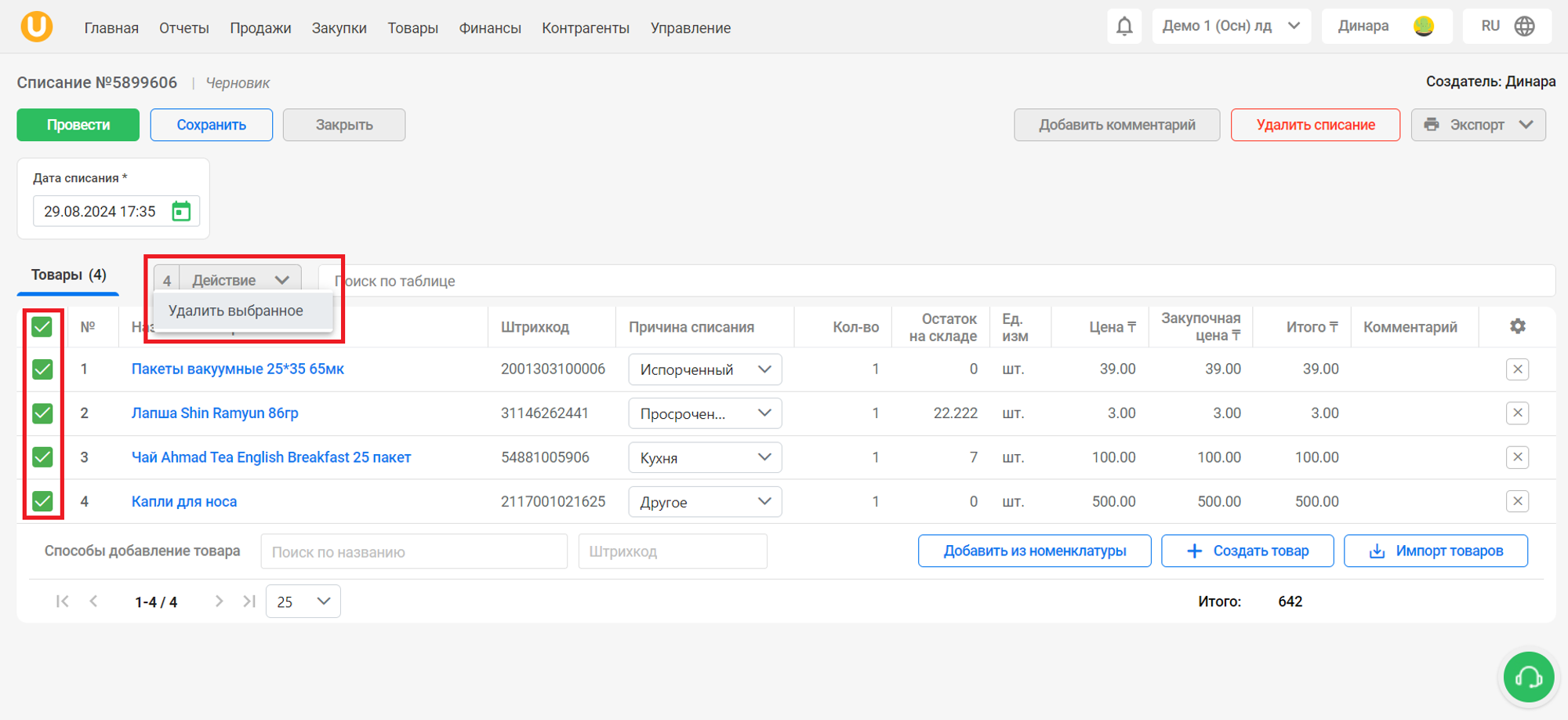Toggle the select-all header checkbox

tap(42, 326)
